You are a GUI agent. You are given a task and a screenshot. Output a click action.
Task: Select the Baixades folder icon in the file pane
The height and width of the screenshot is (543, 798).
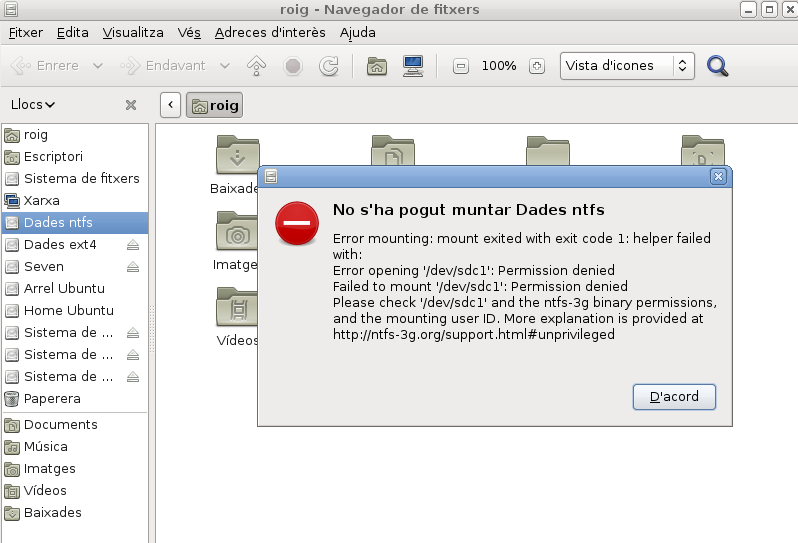tap(237, 155)
